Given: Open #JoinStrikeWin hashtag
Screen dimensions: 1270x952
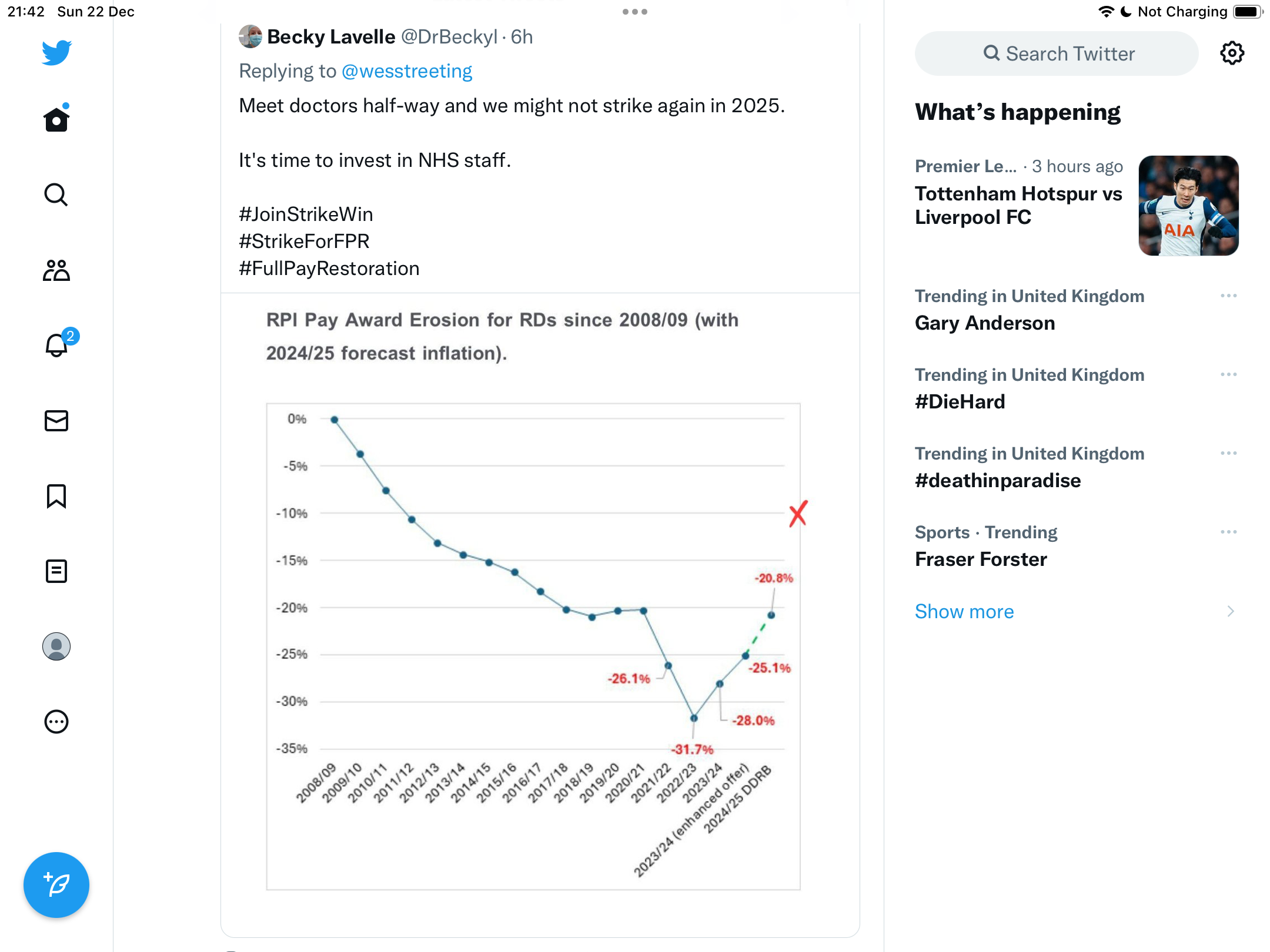Looking at the screenshot, I should tap(306, 214).
